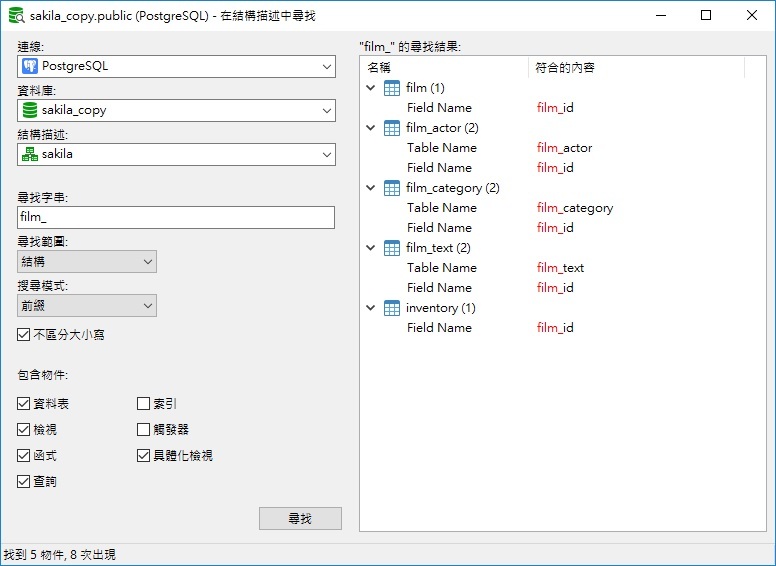
Task: Enable the 觸發器 checkbox
Action: point(144,430)
